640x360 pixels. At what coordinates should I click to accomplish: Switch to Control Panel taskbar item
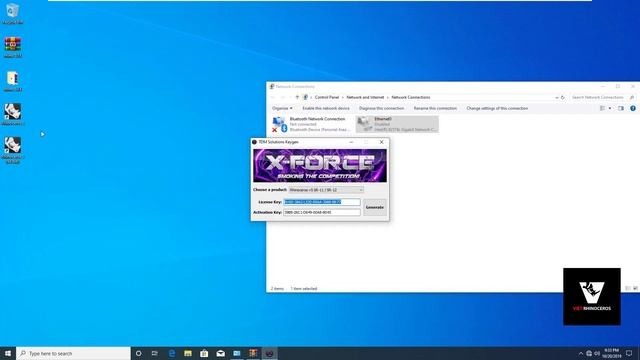coord(237,353)
